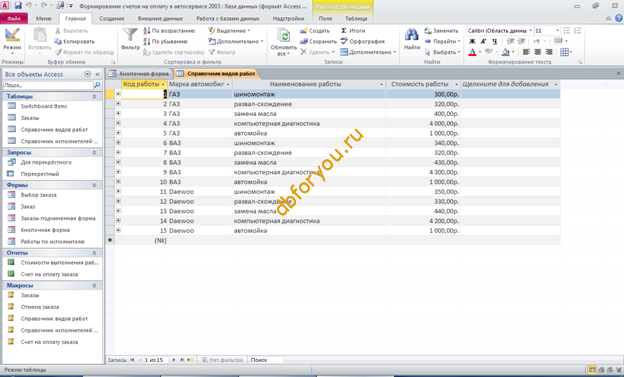
Task: Run Орфография spell check
Action: (363, 41)
